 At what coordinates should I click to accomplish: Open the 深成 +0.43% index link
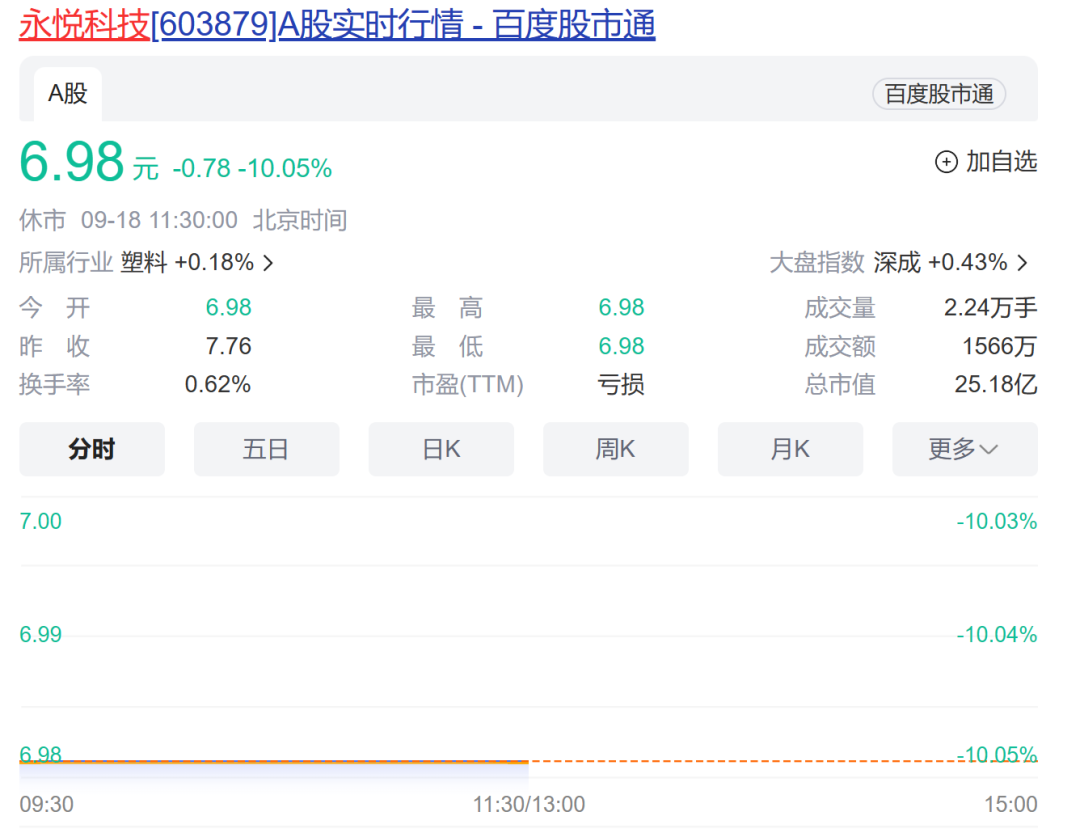point(940,263)
